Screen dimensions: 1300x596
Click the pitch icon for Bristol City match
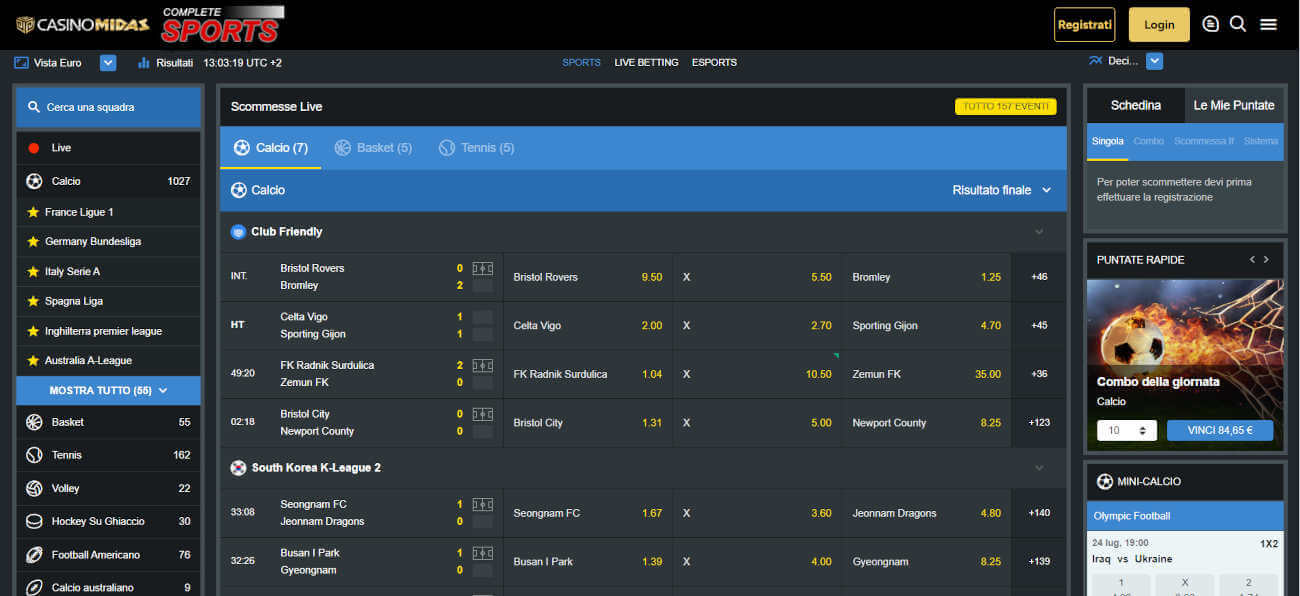coord(482,414)
